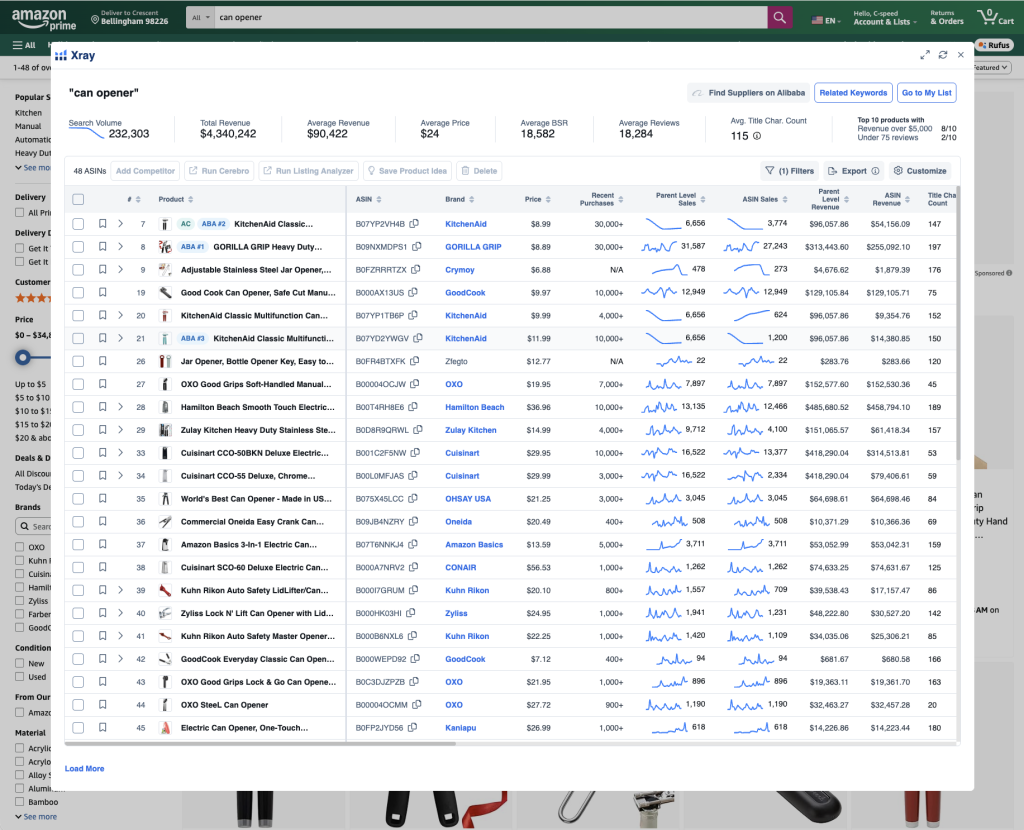The height and width of the screenshot is (830, 1024).
Task: Open filters with the funnel Filters button
Action: coord(789,171)
